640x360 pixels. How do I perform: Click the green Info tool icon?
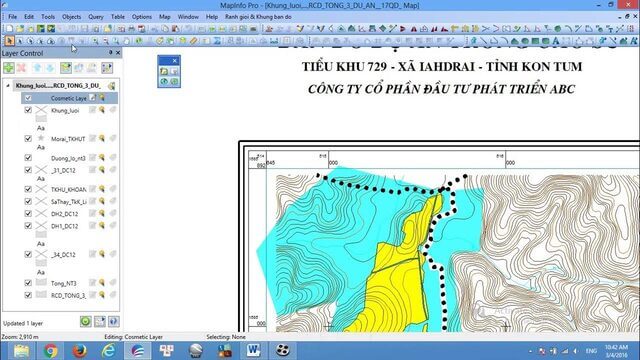(139, 41)
